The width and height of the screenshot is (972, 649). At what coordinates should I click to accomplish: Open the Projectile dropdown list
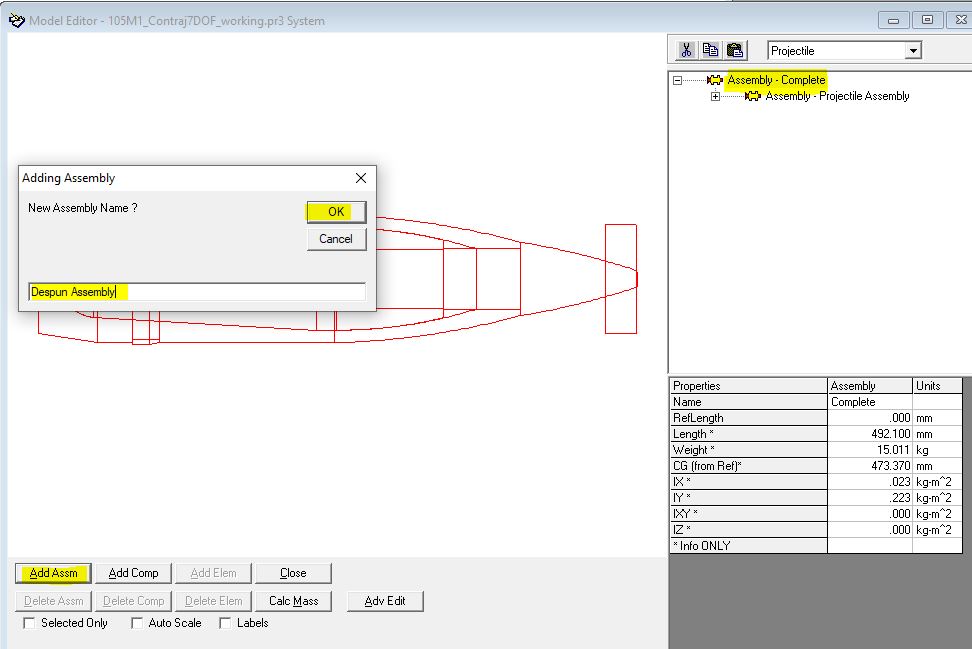point(912,51)
